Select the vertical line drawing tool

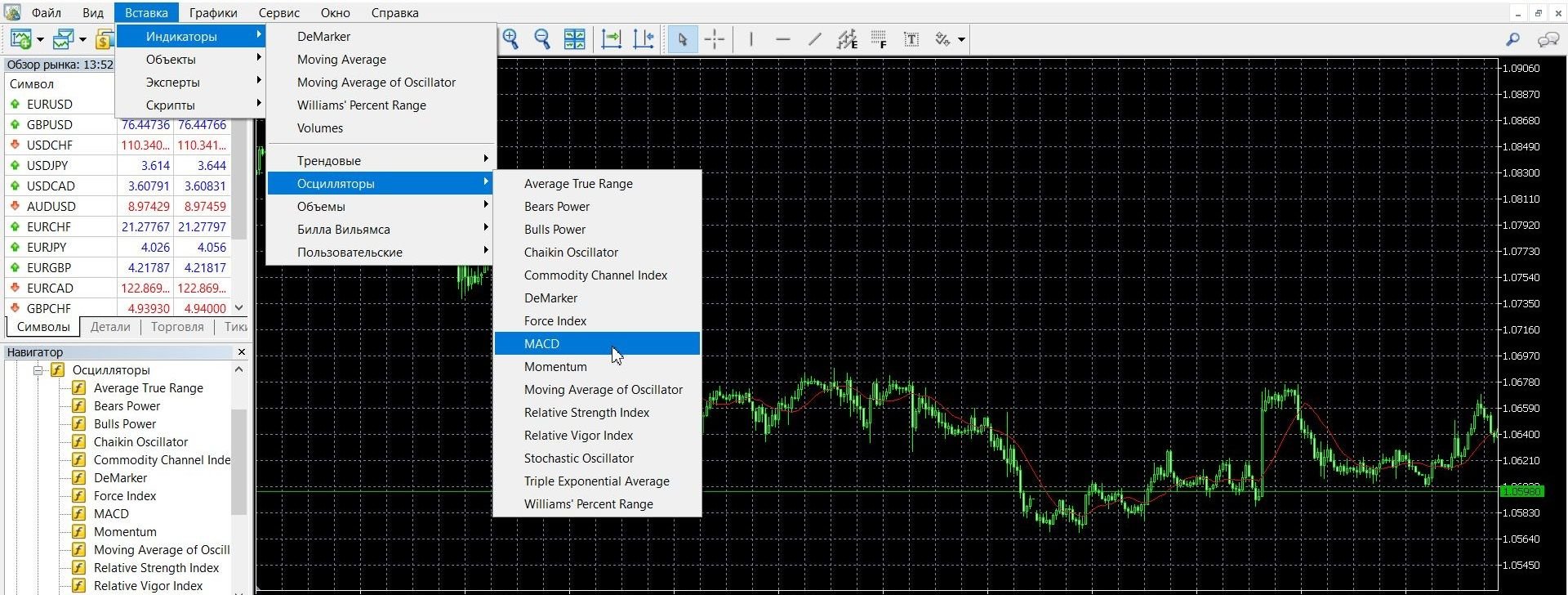click(x=751, y=39)
